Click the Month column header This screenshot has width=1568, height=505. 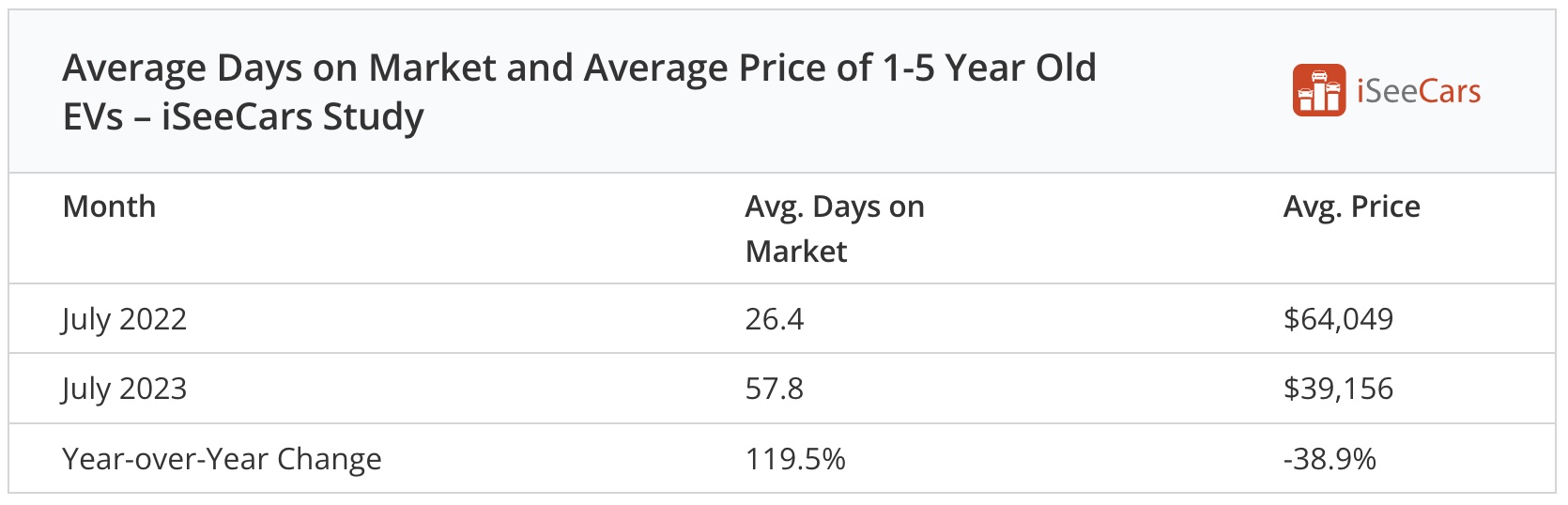tap(109, 207)
